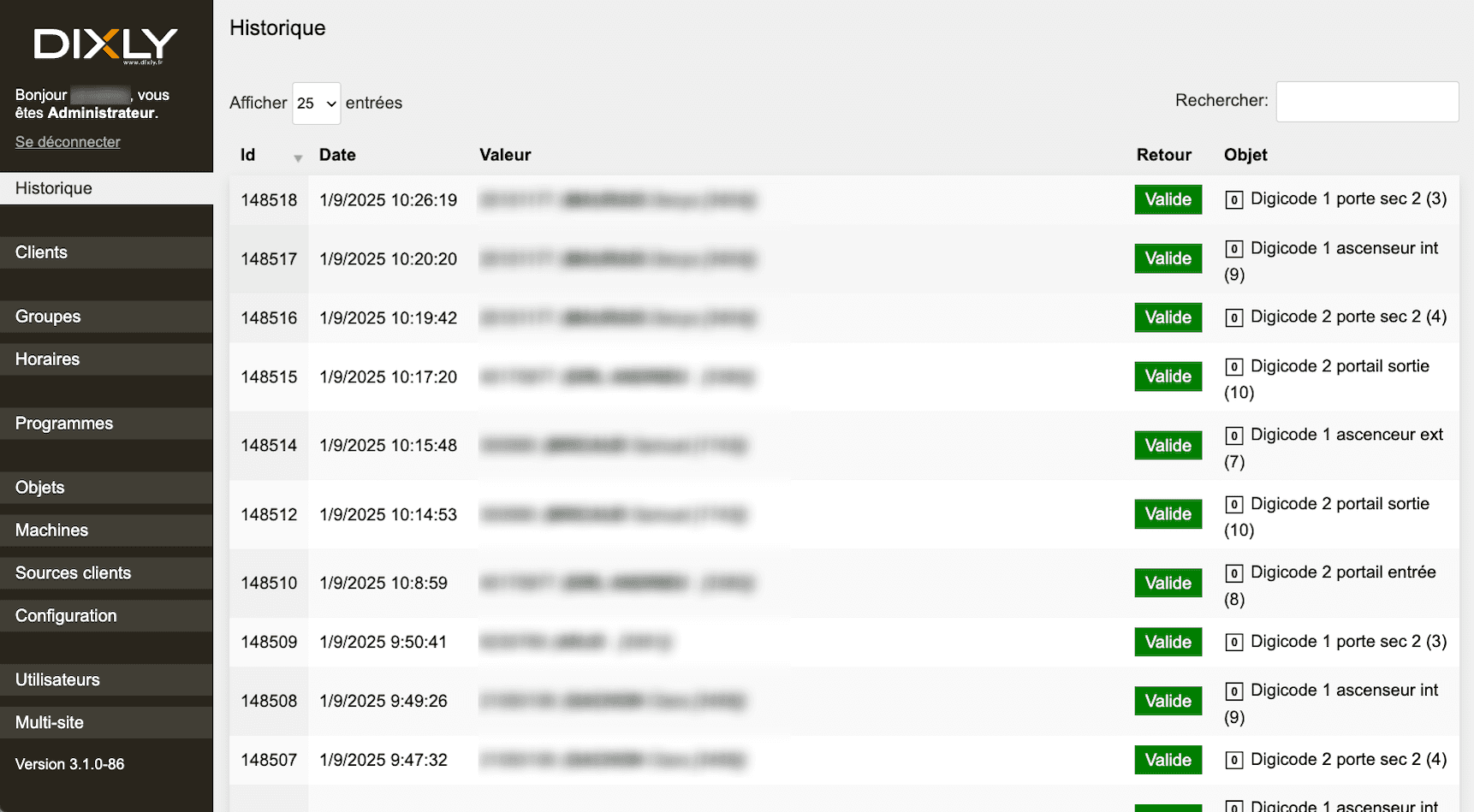The image size is (1474, 812).
Task: Go to the Machines section
Action: pyautogui.click(x=51, y=530)
